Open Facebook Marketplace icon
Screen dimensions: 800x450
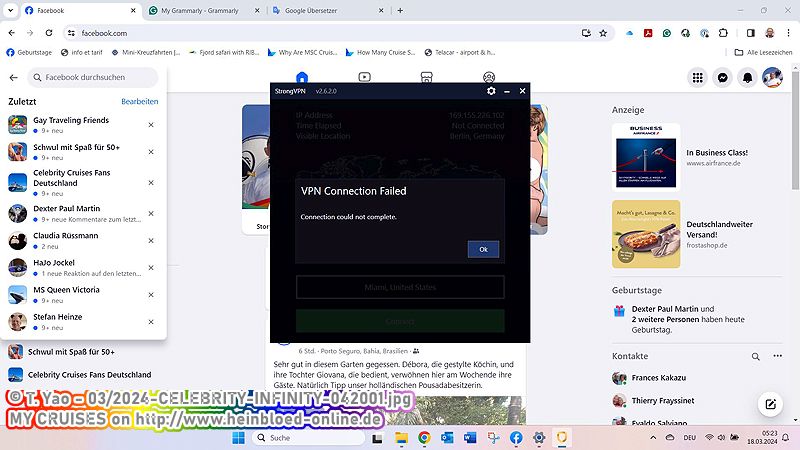pyautogui.click(x=427, y=77)
